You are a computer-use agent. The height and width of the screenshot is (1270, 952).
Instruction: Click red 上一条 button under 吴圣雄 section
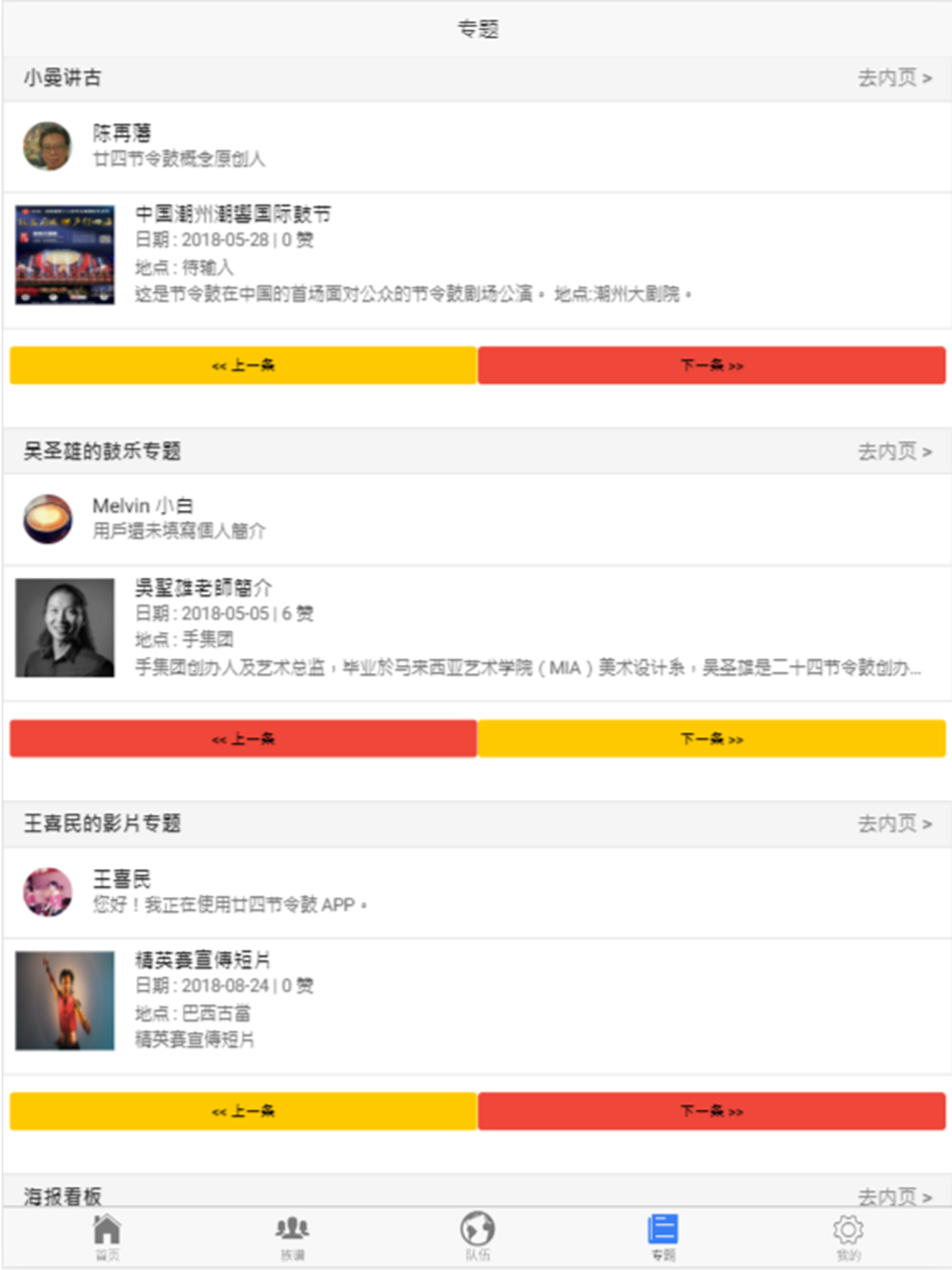243,738
